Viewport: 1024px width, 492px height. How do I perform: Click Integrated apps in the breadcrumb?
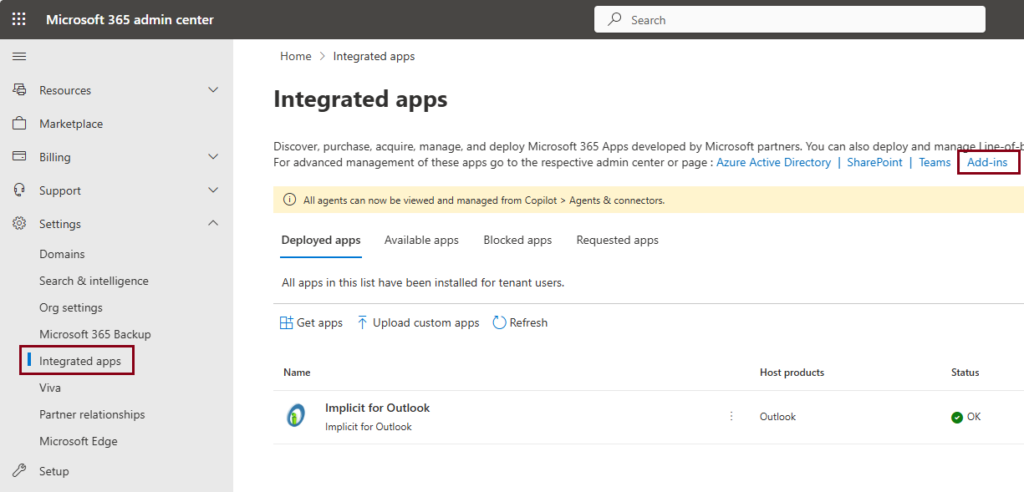[x=374, y=56]
